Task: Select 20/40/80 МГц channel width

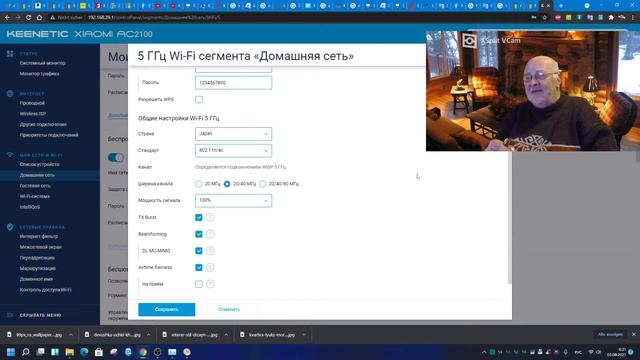Action: point(263,184)
